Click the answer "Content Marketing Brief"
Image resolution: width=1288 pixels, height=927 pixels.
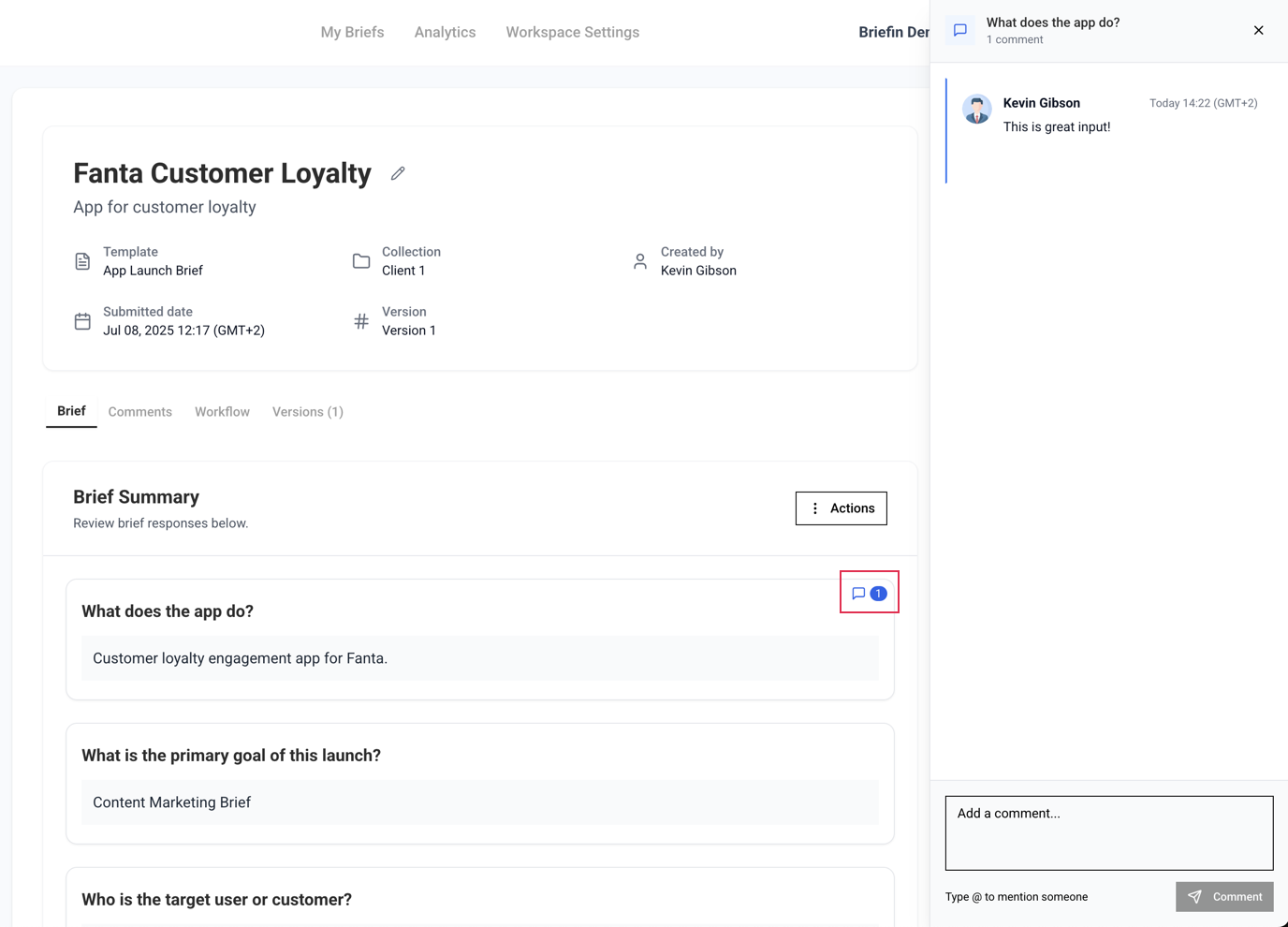[x=480, y=802]
